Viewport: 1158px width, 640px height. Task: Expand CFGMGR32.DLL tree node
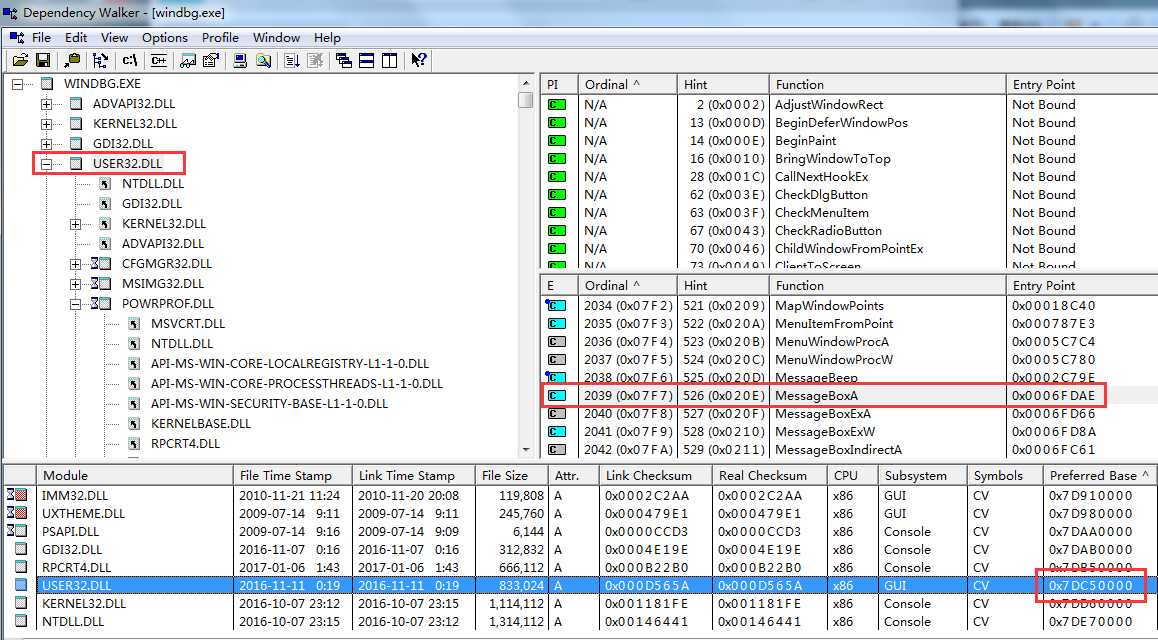[75, 264]
